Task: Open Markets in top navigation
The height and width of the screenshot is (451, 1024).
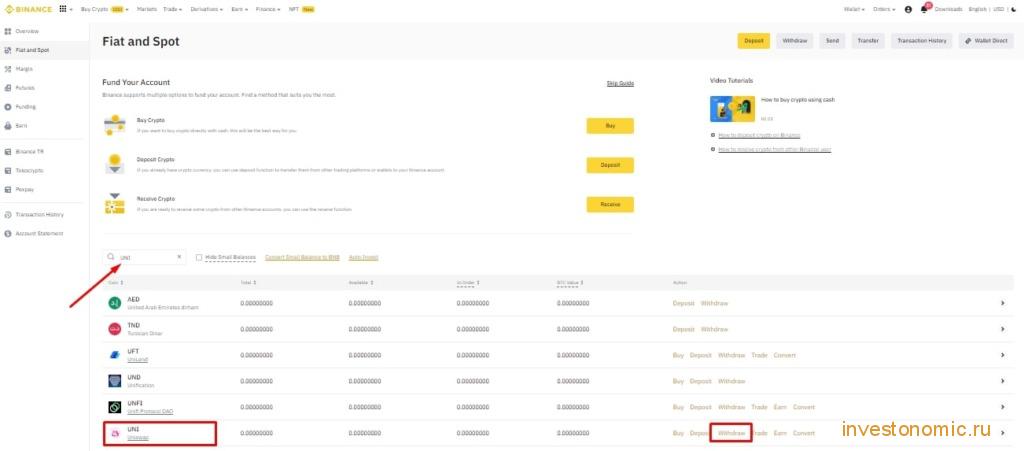Action: (x=147, y=9)
